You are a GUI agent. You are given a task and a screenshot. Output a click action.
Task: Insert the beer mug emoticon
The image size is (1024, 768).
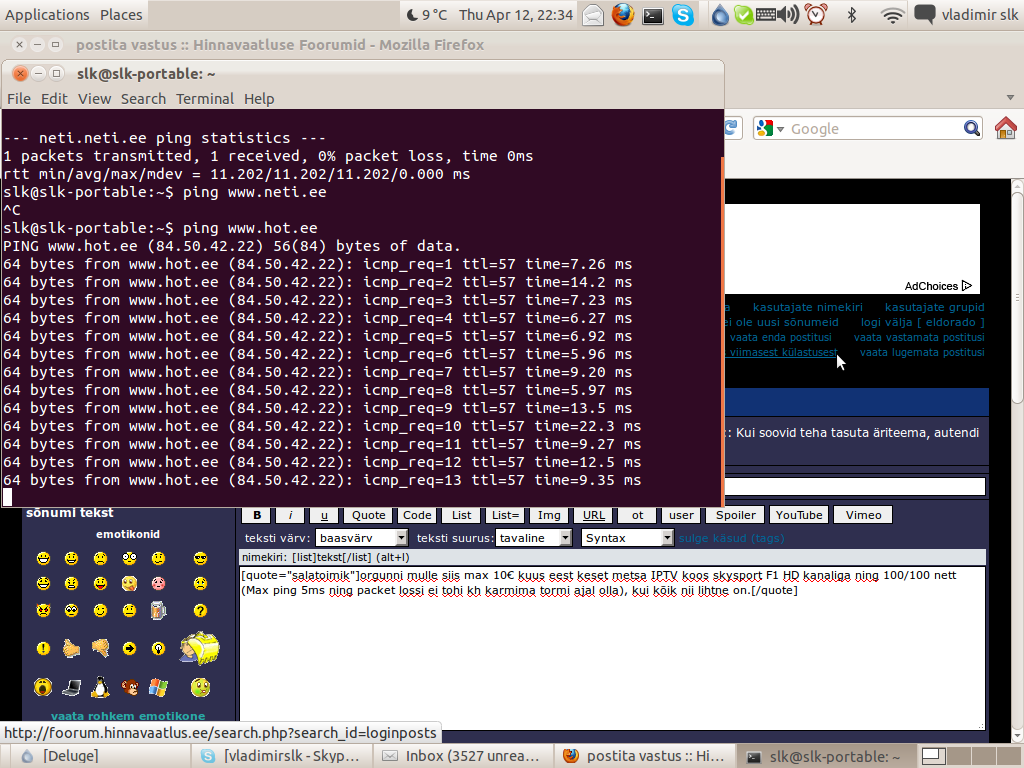tap(158, 610)
